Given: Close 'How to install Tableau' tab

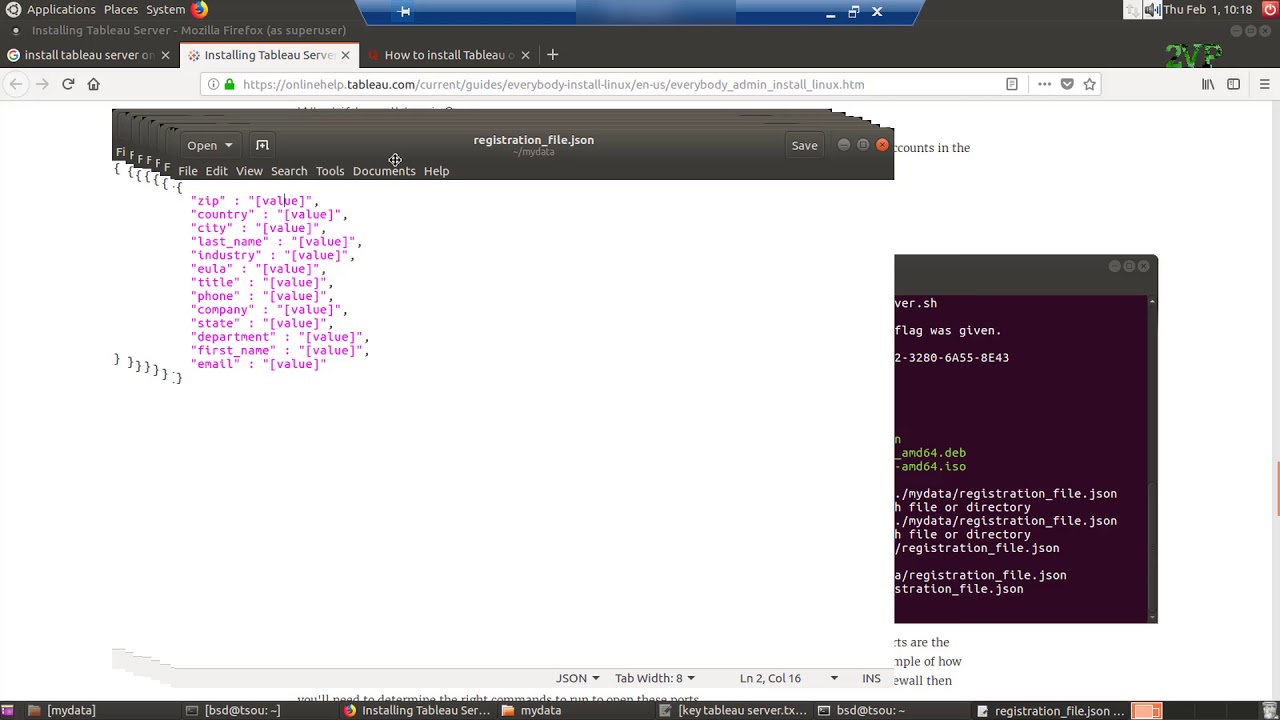Looking at the screenshot, I should click(x=525, y=55).
